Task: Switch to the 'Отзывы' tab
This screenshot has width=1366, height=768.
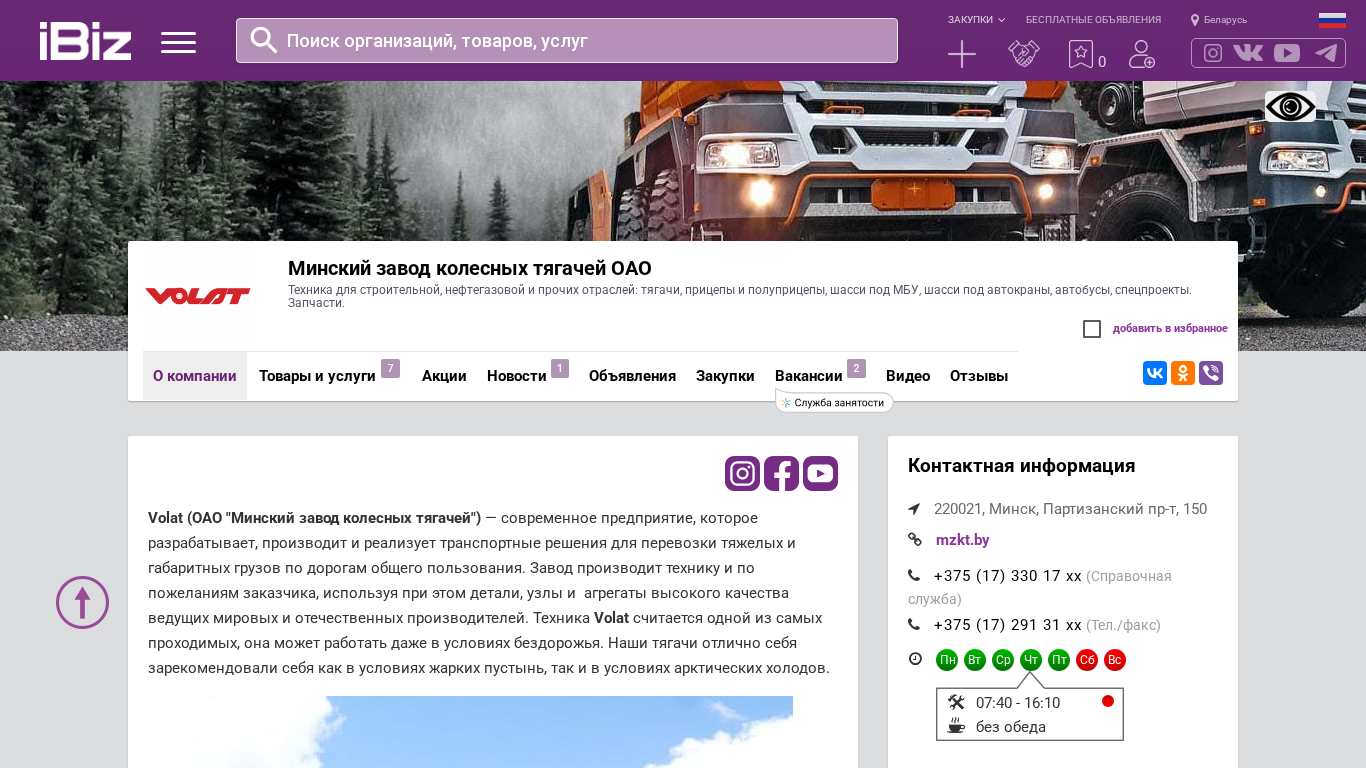Action: click(979, 376)
